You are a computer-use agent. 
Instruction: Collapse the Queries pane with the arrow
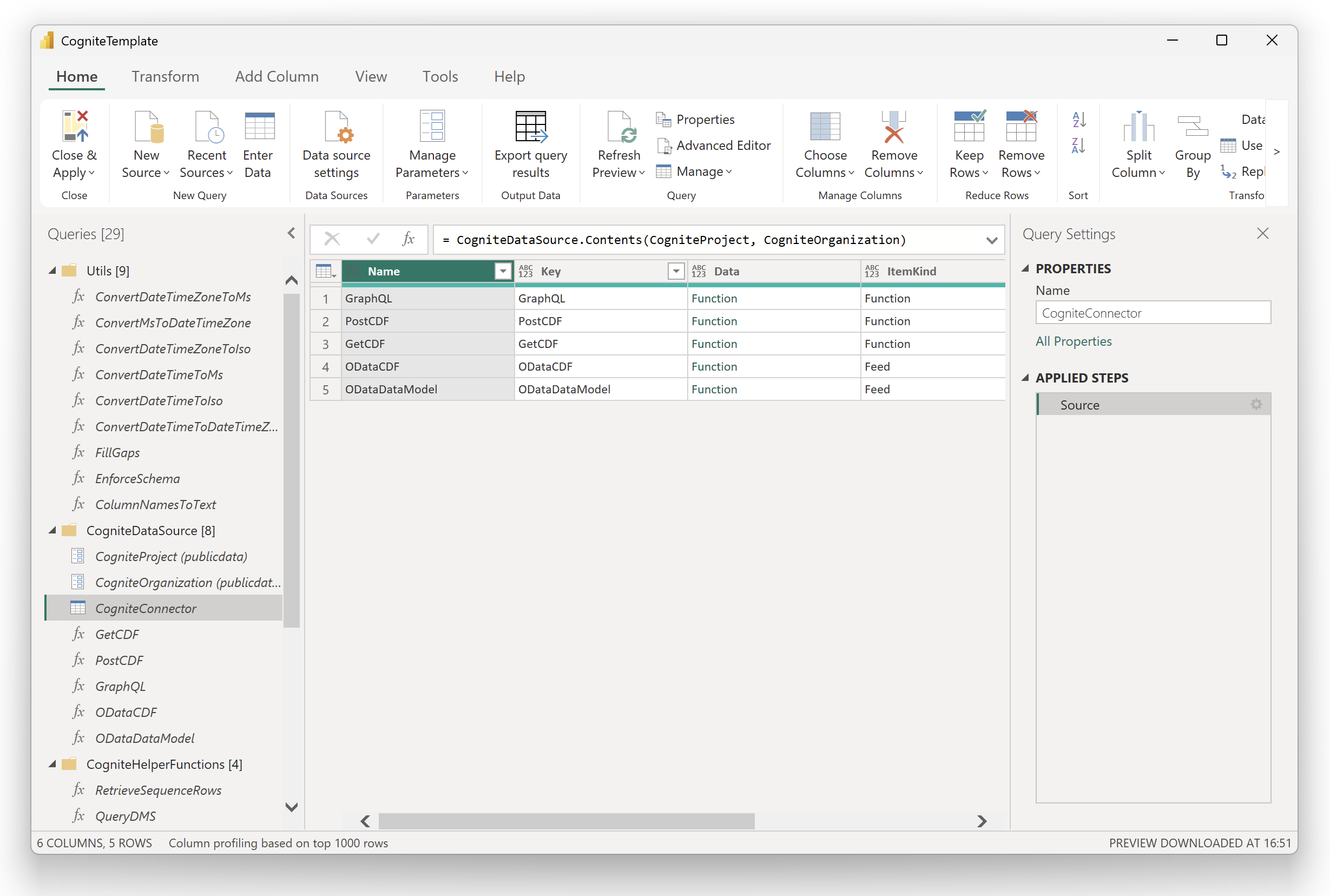tap(291, 233)
